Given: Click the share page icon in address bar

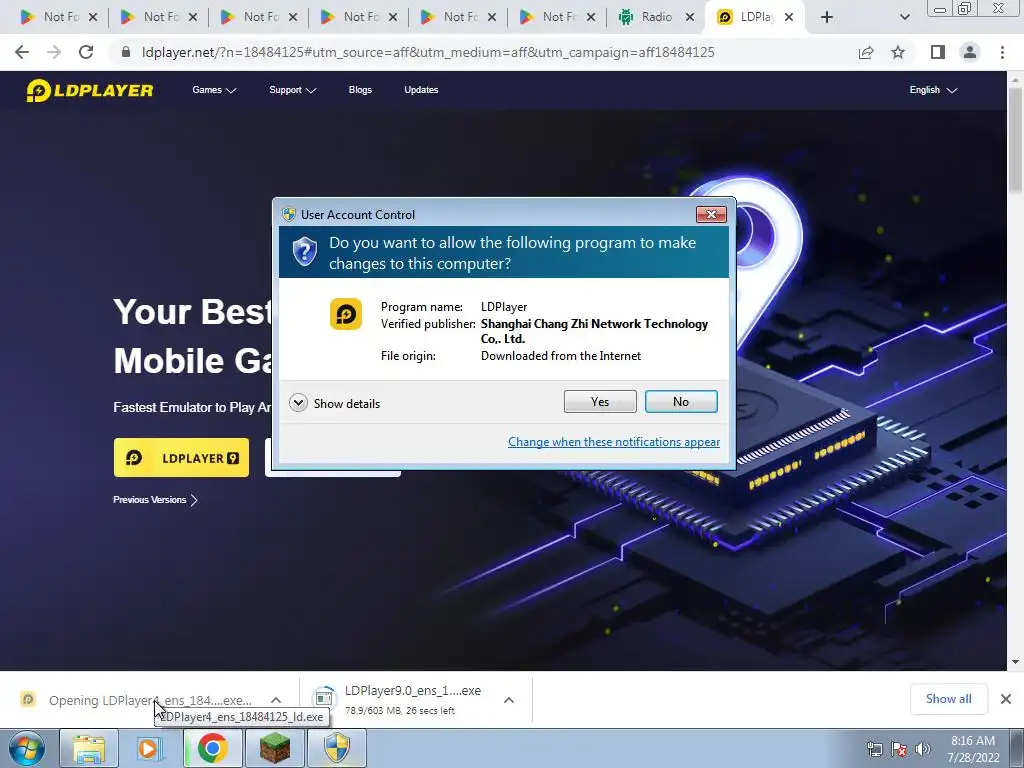Looking at the screenshot, I should pyautogui.click(x=866, y=52).
